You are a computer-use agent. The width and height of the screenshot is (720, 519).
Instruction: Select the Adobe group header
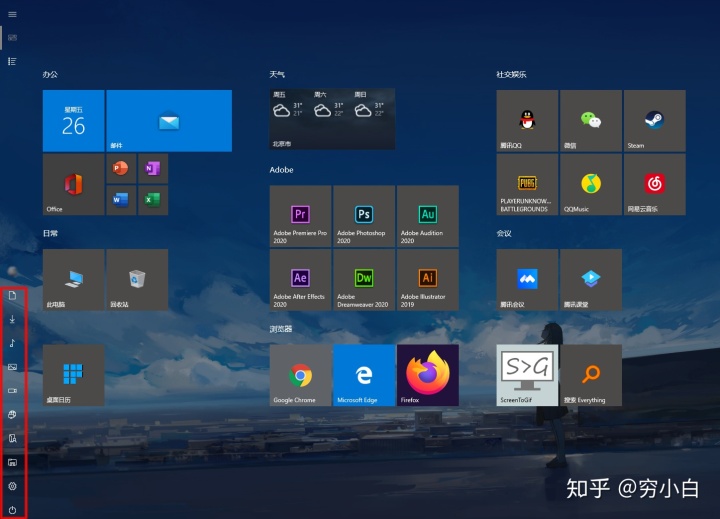[281, 170]
